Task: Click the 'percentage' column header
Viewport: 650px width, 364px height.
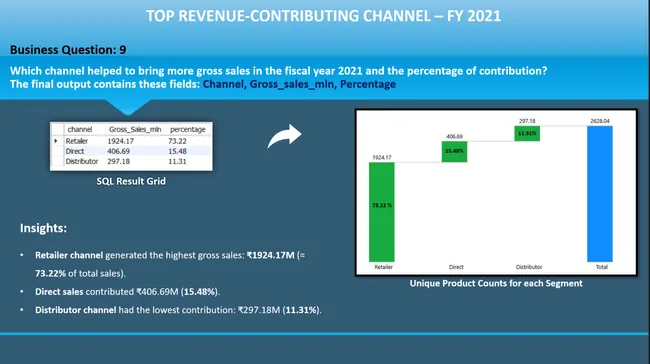Action: pos(187,129)
